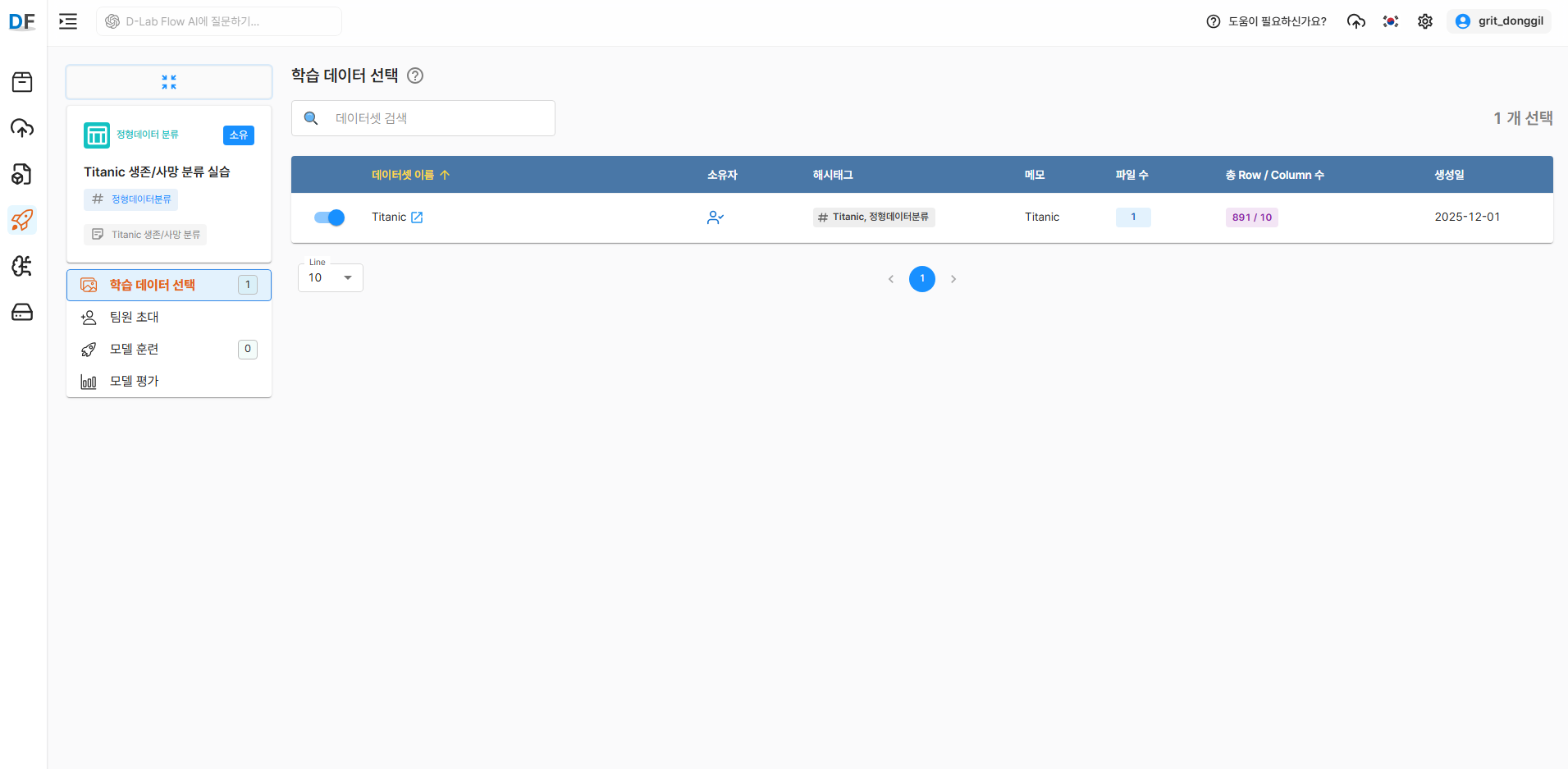Toggle off the Titanic dataset switch
1568x769 pixels.
click(x=329, y=217)
